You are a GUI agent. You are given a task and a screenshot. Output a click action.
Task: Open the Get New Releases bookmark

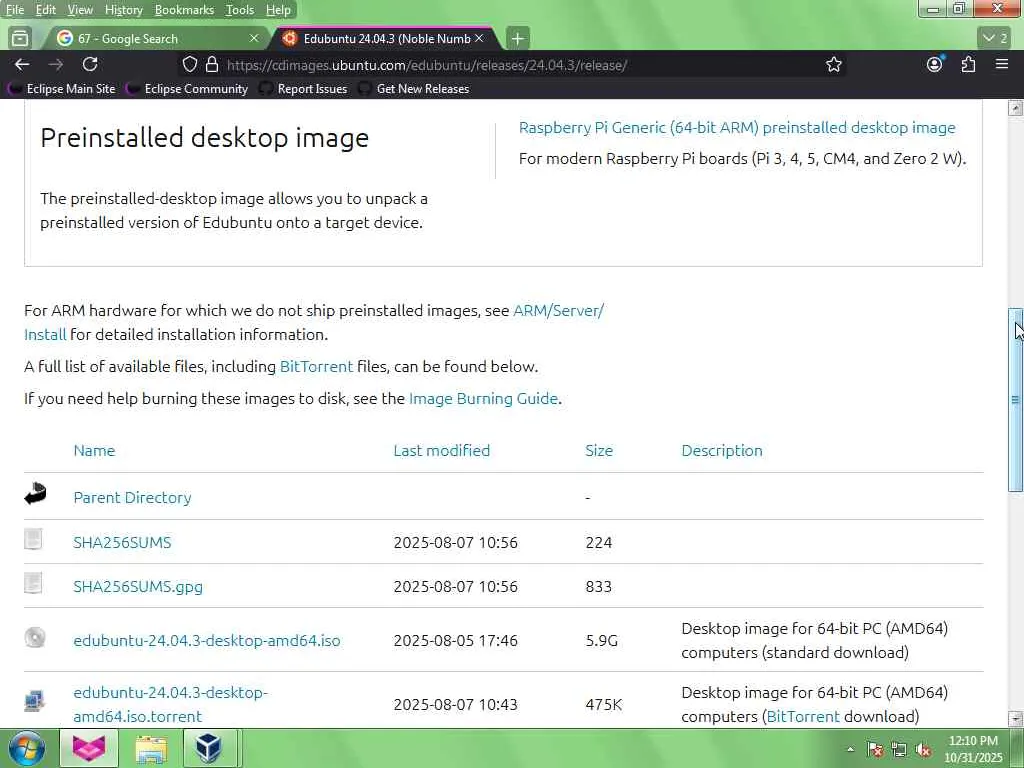[415, 89]
